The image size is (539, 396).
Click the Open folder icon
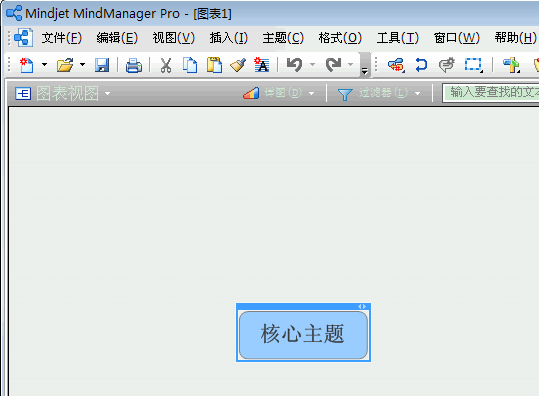65,65
